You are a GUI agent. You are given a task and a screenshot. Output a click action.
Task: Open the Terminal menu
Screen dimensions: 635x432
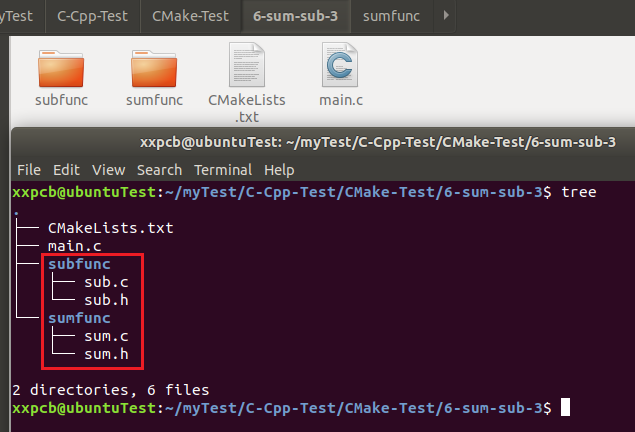point(223,170)
